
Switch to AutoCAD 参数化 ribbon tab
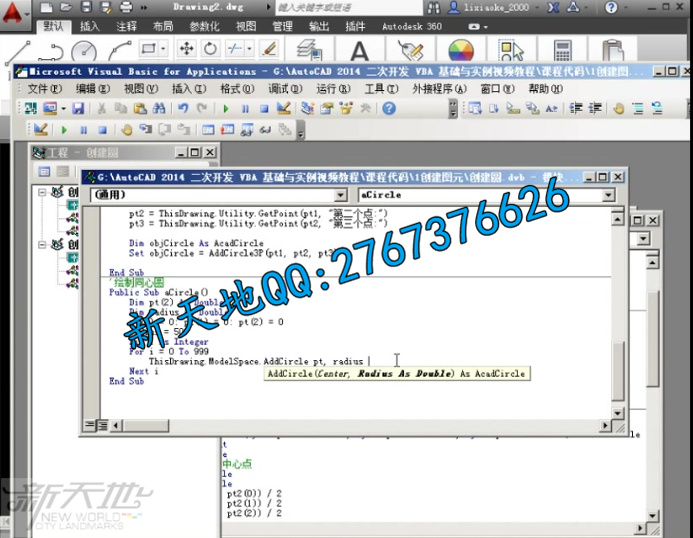204,27
